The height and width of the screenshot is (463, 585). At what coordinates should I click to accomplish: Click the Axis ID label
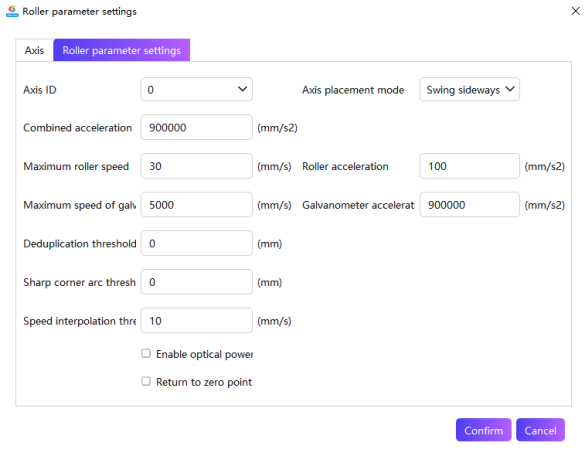(x=40, y=90)
